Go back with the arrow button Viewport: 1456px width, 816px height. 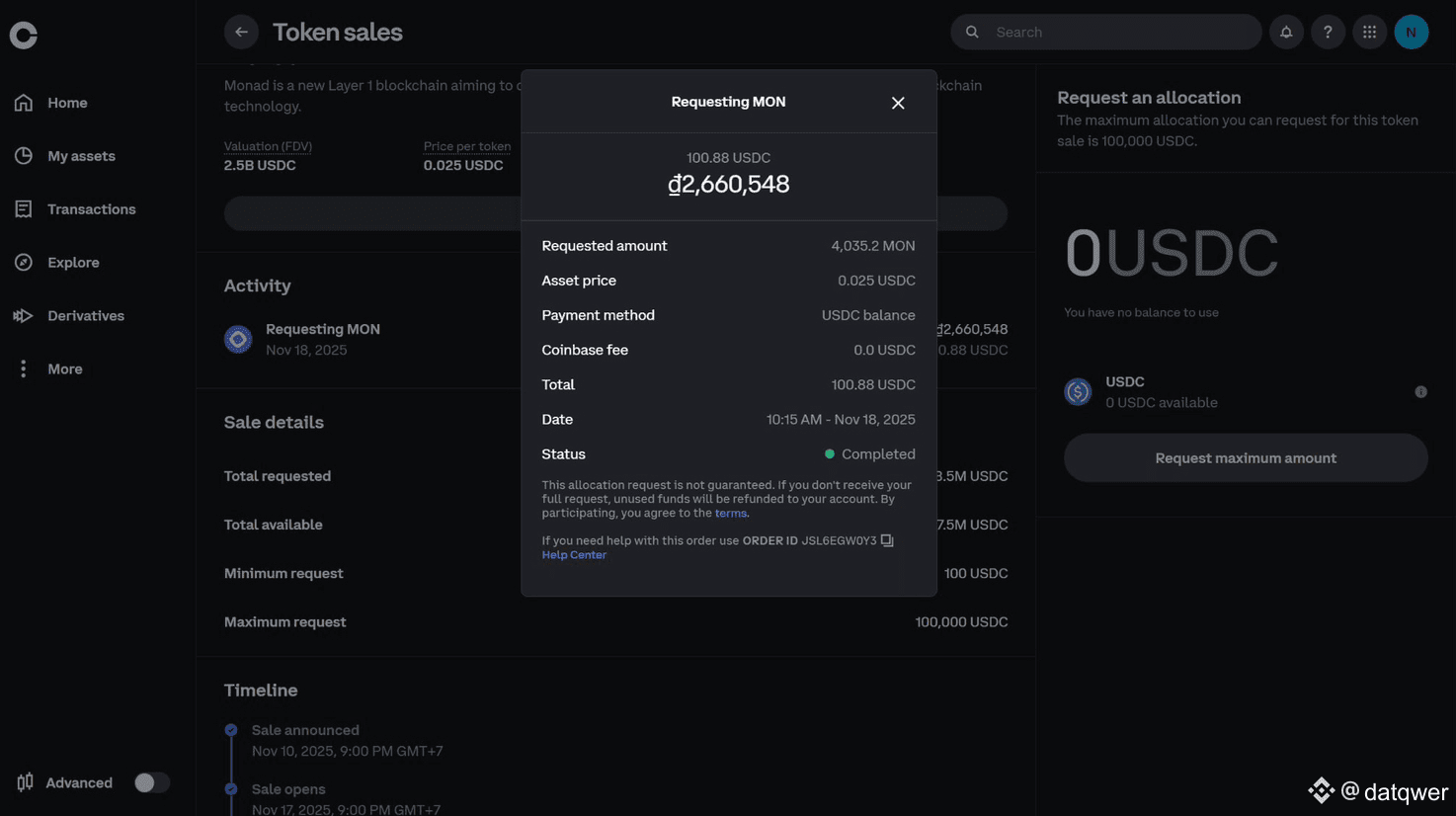pos(241,32)
